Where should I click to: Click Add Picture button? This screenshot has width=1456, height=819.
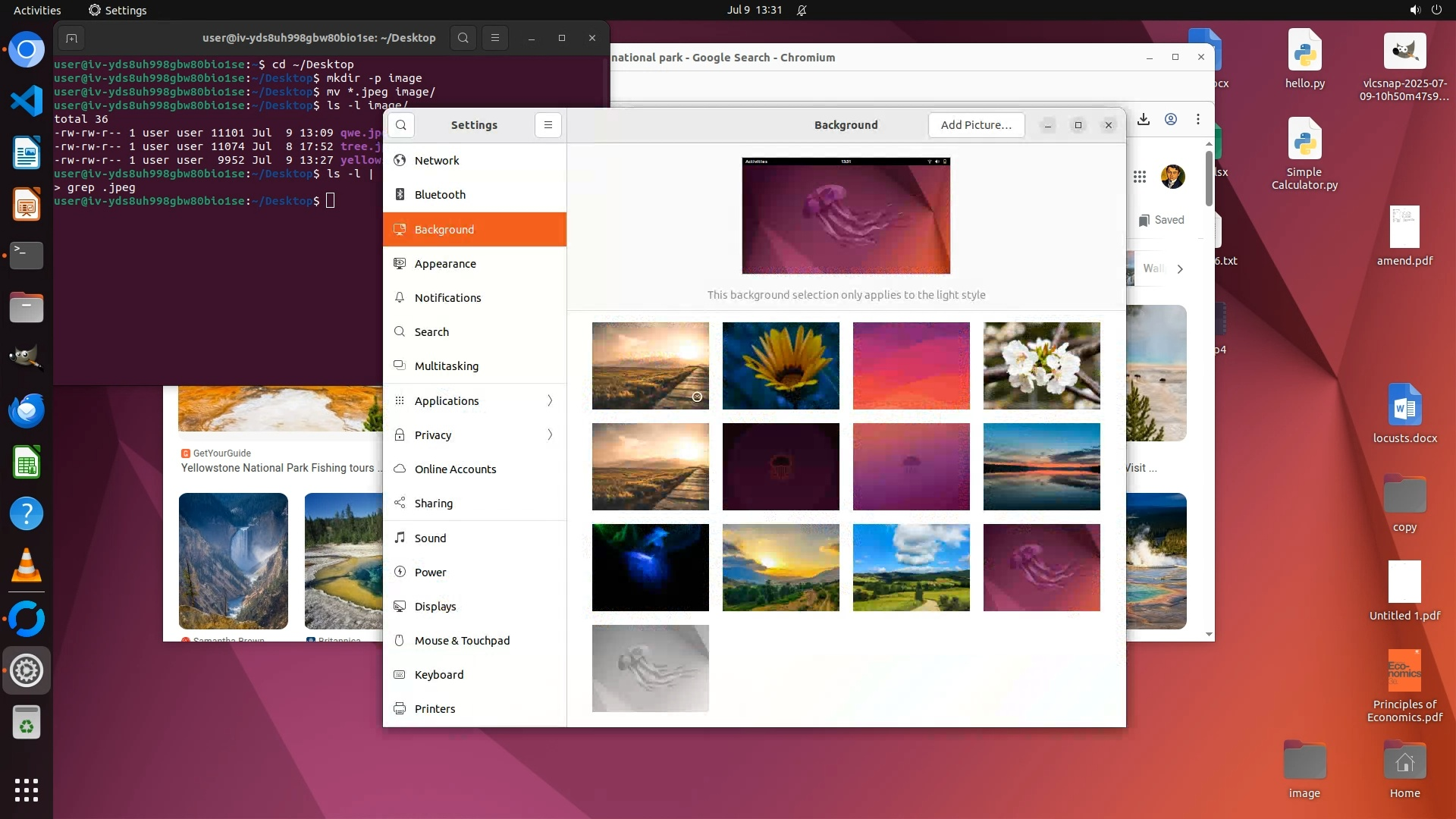(976, 125)
